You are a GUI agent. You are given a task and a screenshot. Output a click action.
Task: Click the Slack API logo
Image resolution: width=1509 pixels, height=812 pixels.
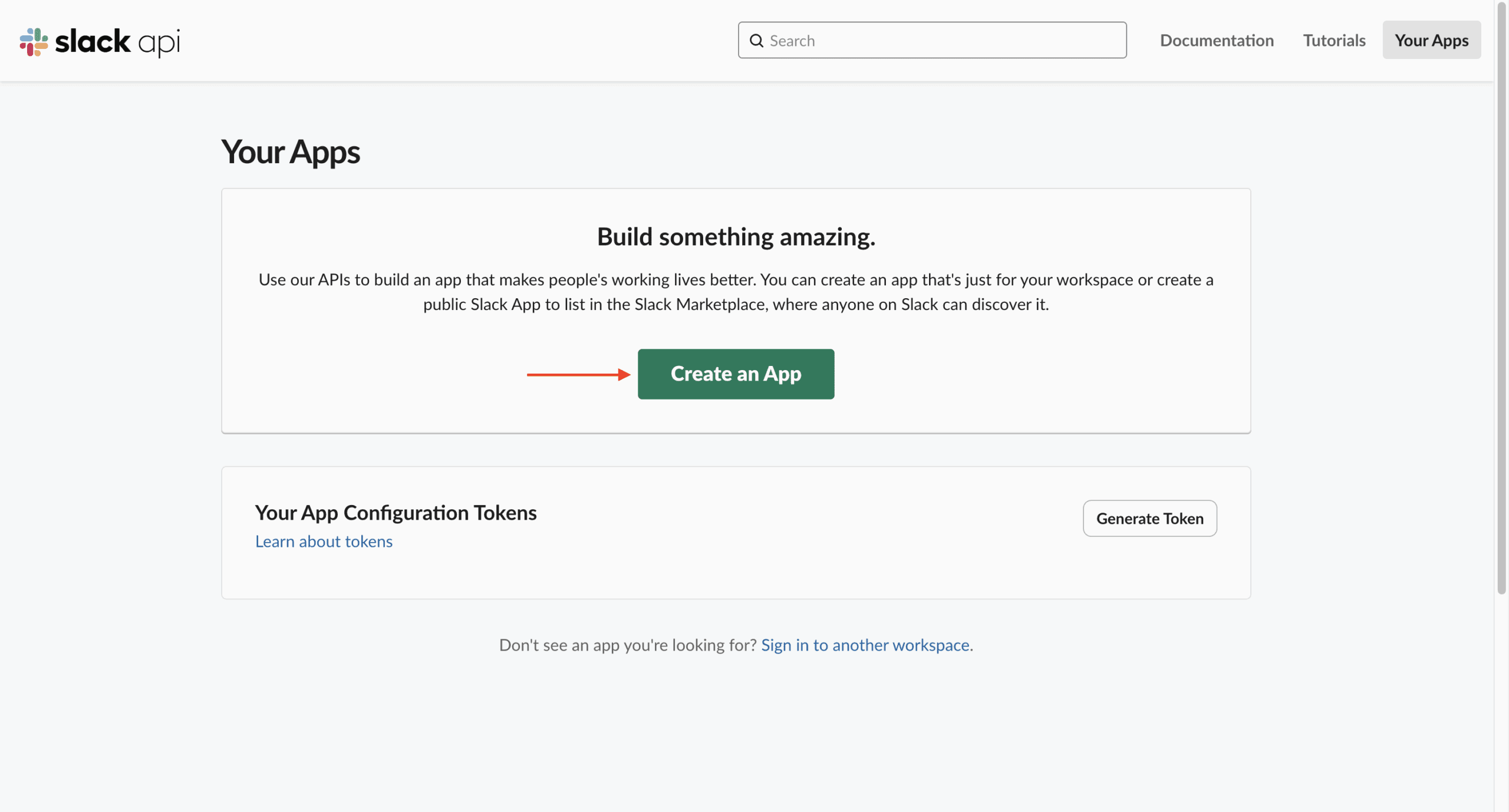100,41
